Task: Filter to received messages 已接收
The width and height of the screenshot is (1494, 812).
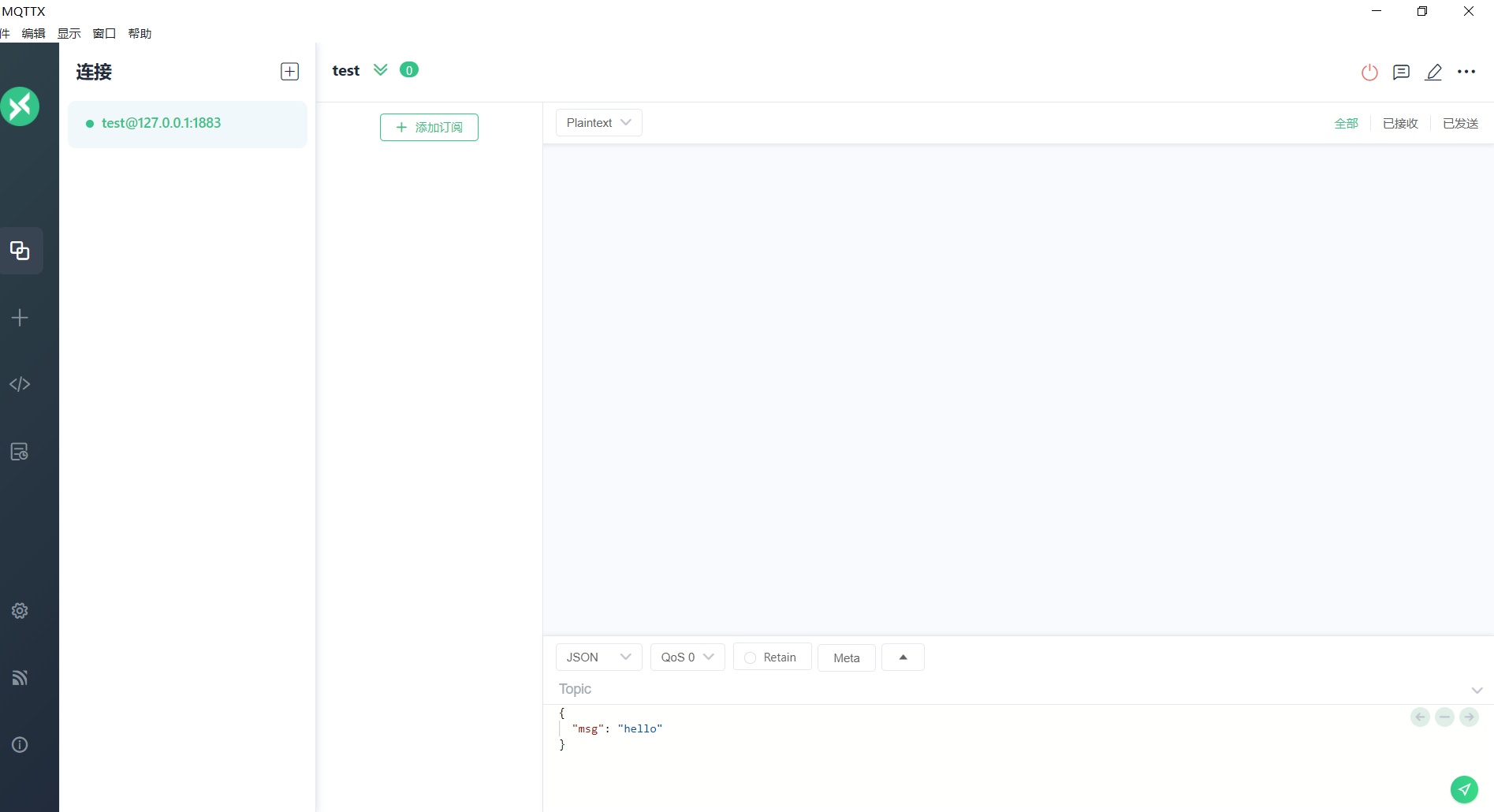Action: click(1400, 124)
